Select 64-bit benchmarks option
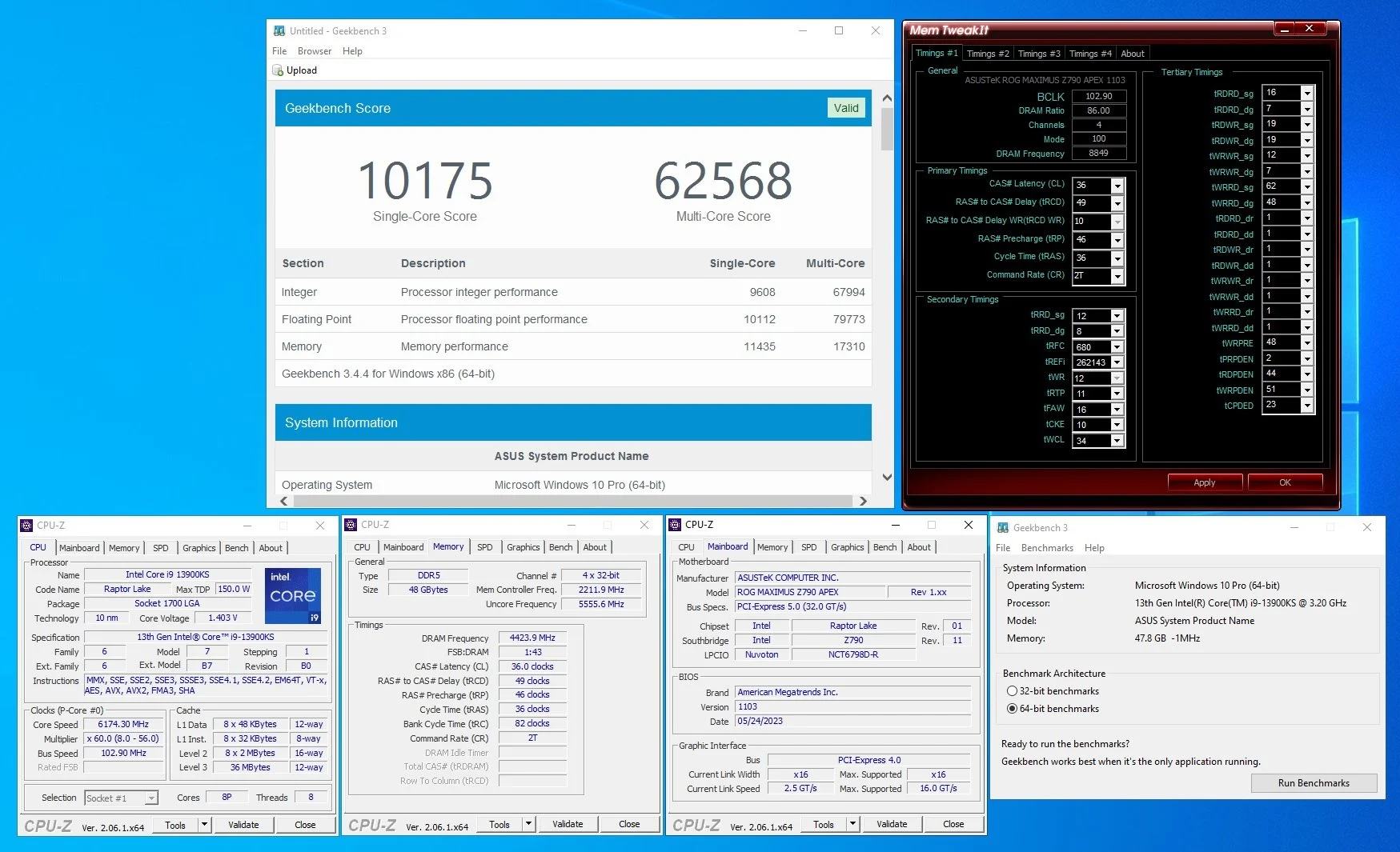Image resolution: width=1400 pixels, height=852 pixels. point(1013,709)
